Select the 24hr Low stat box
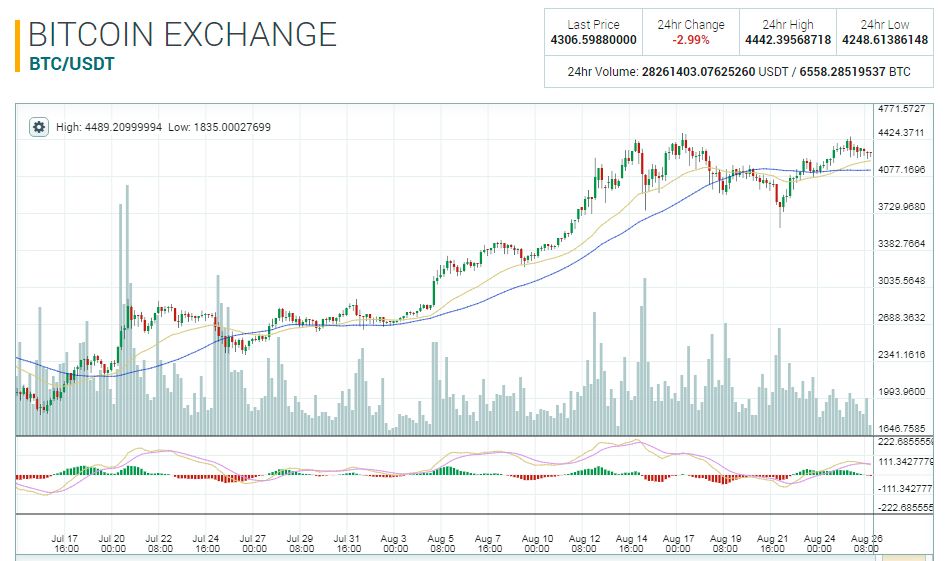The width and height of the screenshot is (949, 561). [x=886, y=32]
